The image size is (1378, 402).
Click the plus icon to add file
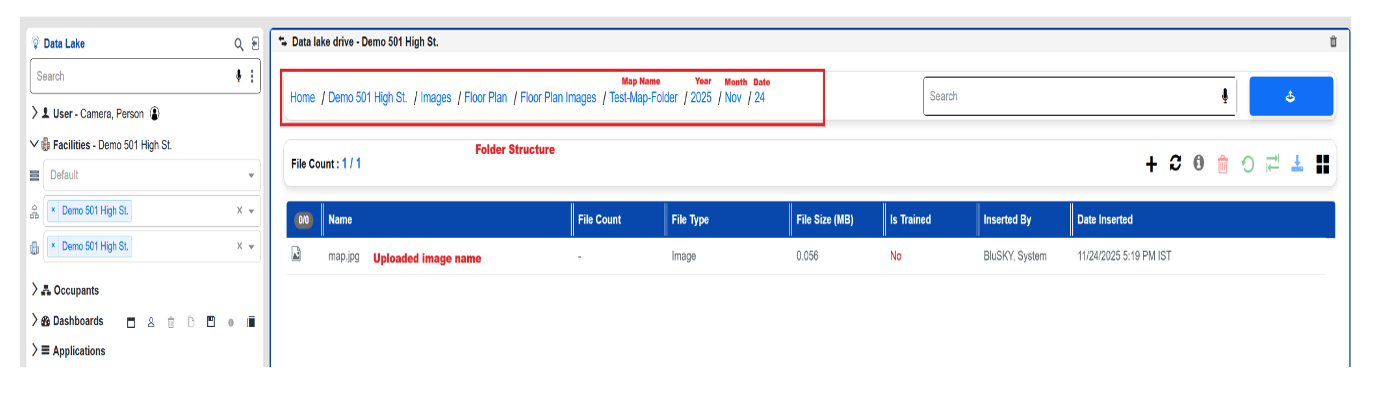tap(1151, 164)
